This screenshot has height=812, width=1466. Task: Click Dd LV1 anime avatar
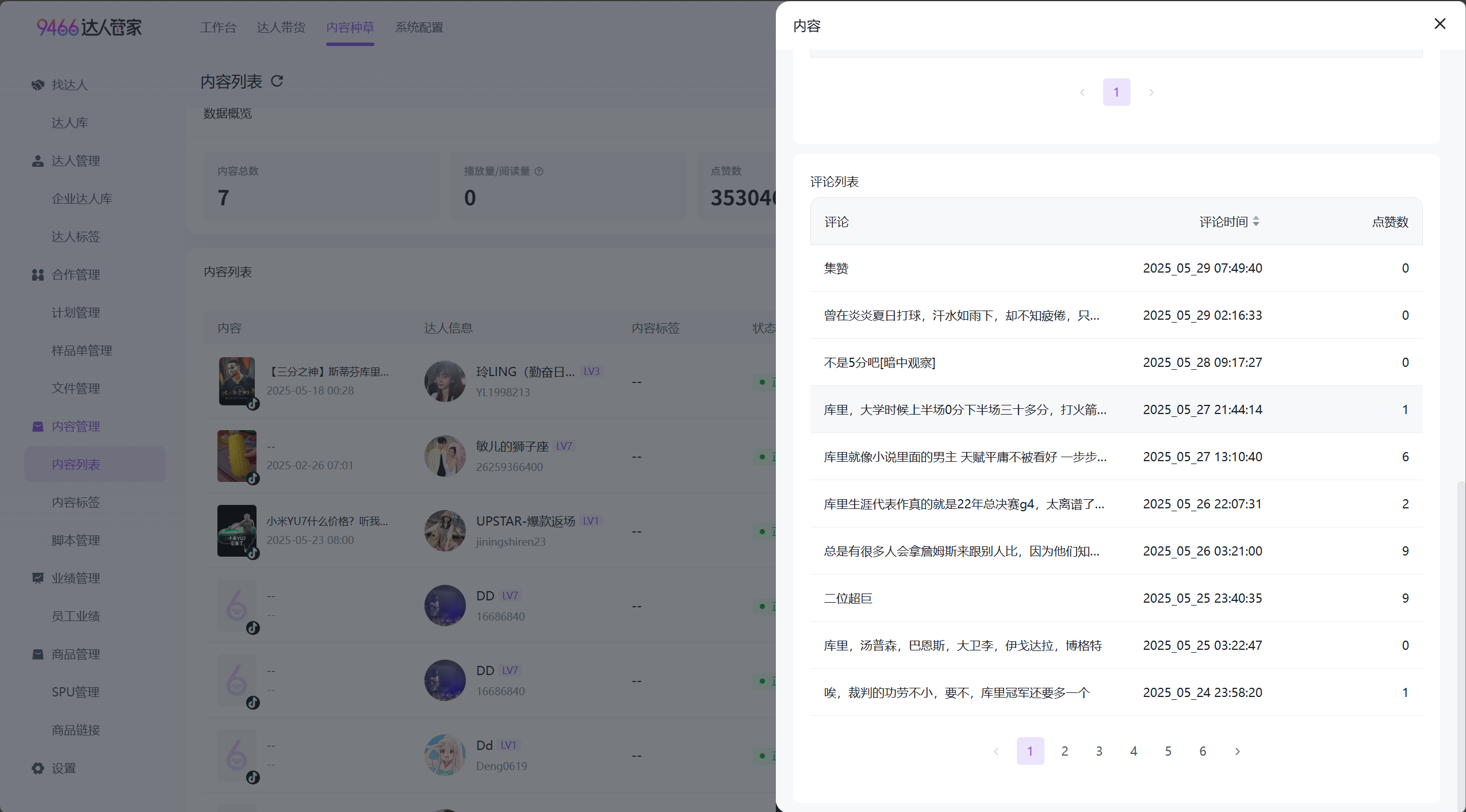(445, 755)
